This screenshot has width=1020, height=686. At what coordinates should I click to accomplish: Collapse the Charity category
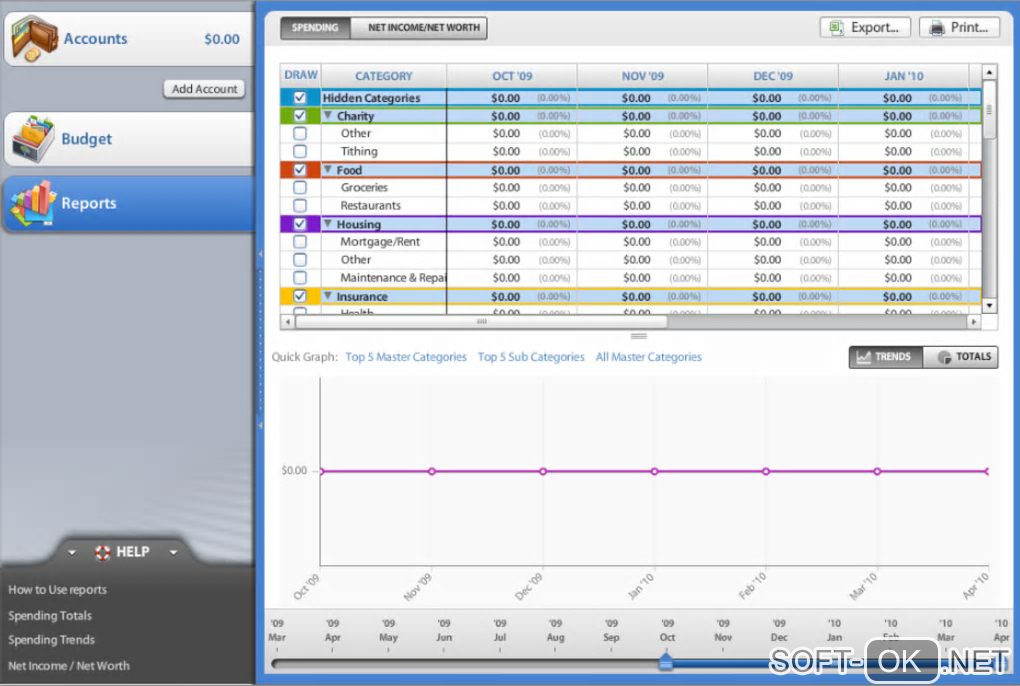(x=328, y=115)
